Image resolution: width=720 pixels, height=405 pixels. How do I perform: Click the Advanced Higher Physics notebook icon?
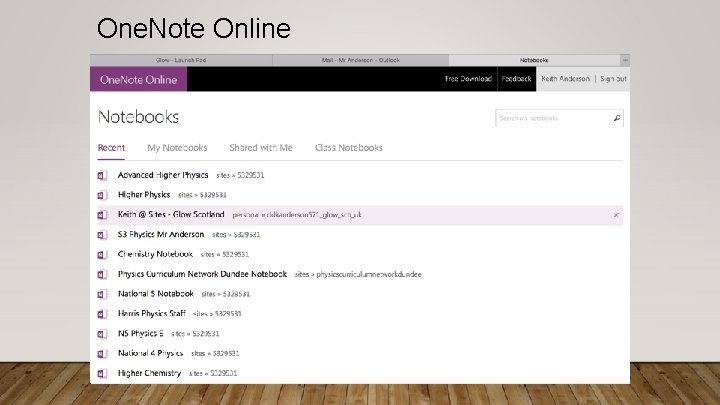pyautogui.click(x=102, y=175)
